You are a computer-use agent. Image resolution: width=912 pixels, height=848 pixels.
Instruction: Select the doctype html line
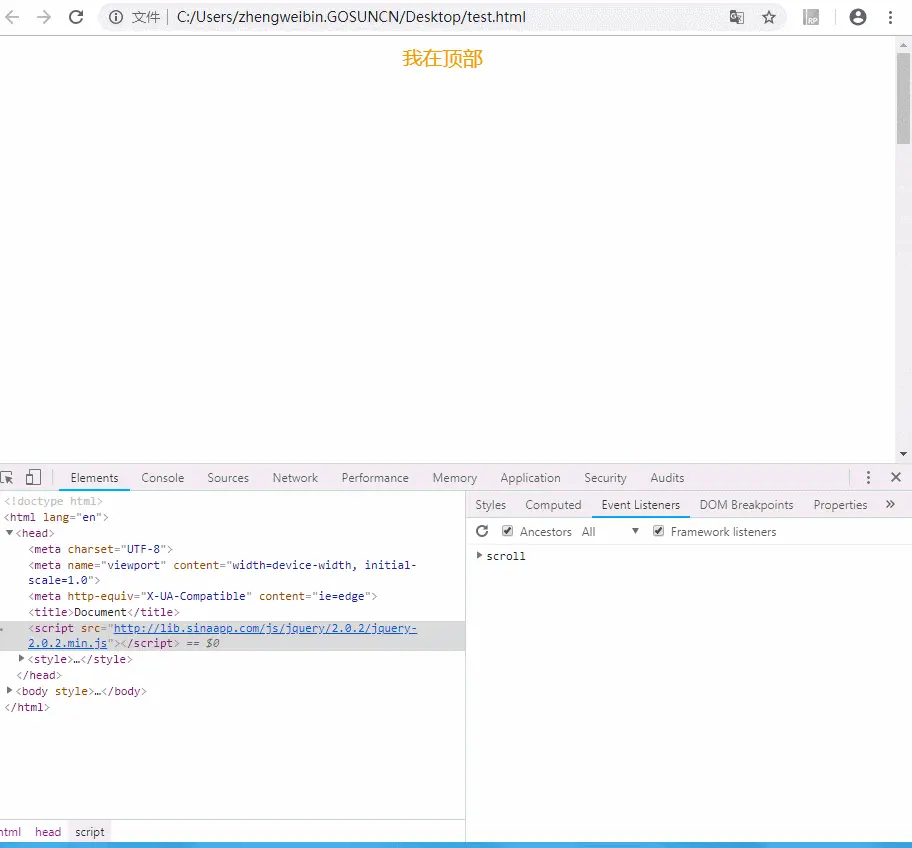point(53,501)
